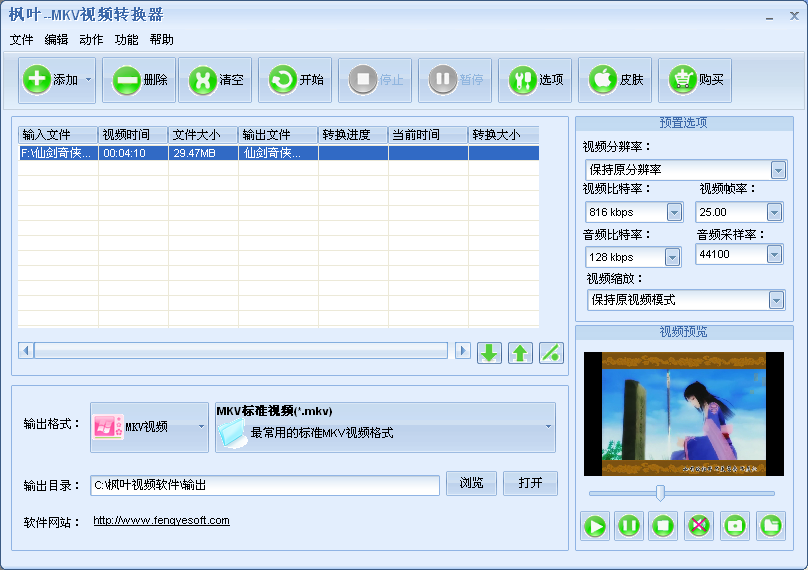Pause the video preview
The image size is (808, 570).
pyautogui.click(x=629, y=525)
